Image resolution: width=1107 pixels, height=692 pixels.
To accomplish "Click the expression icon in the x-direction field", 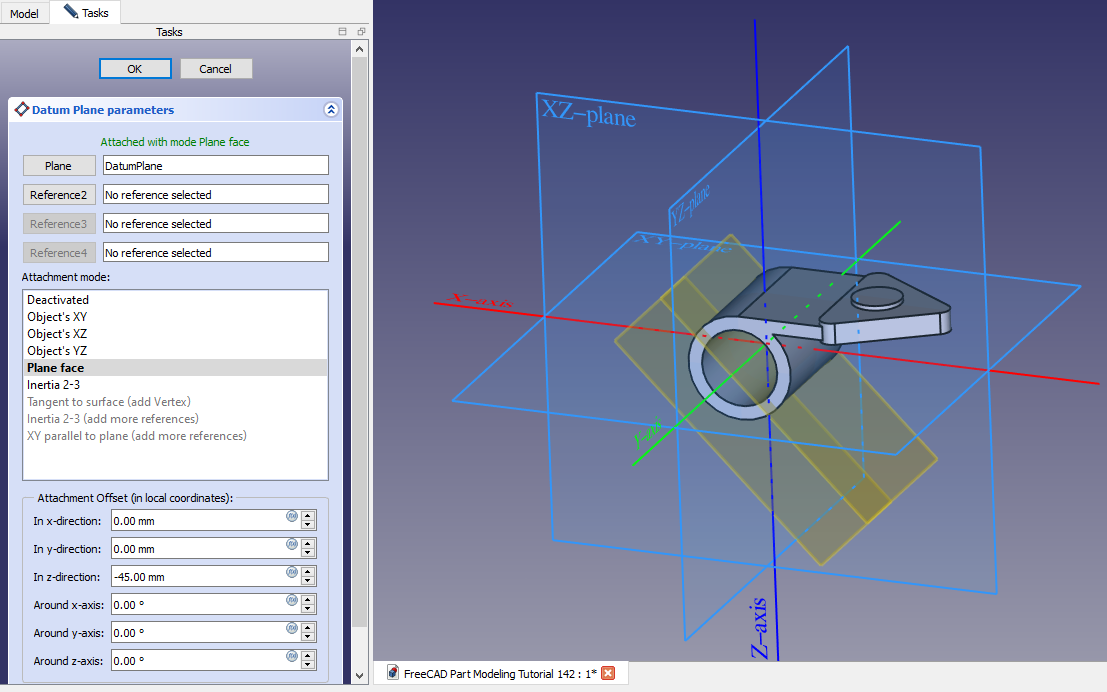I will click(291, 518).
